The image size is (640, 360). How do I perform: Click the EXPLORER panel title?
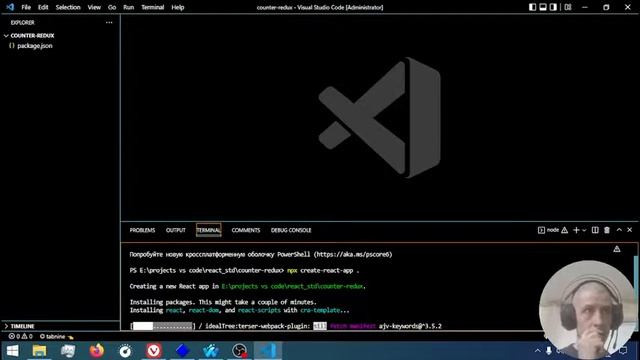[22, 22]
